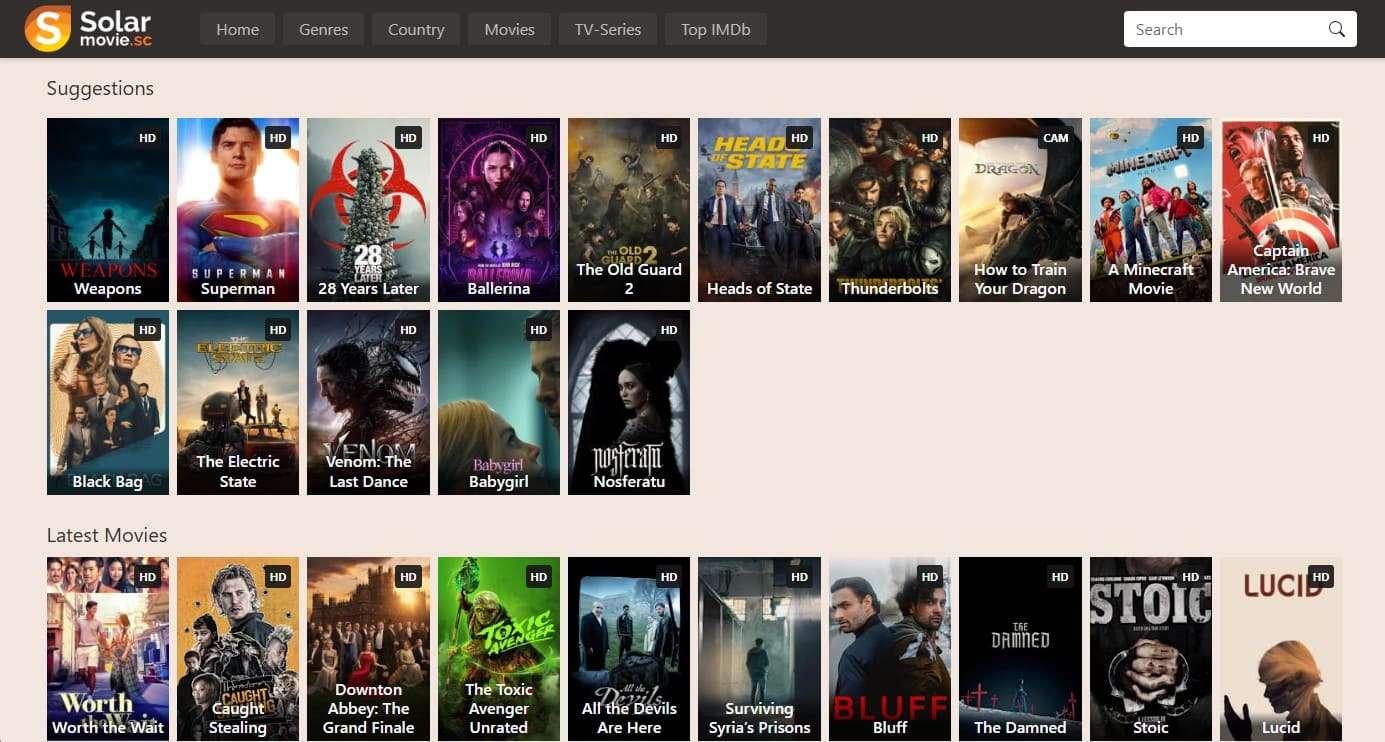Image resolution: width=1385 pixels, height=742 pixels.
Task: Open the Movies section
Action: pos(509,29)
